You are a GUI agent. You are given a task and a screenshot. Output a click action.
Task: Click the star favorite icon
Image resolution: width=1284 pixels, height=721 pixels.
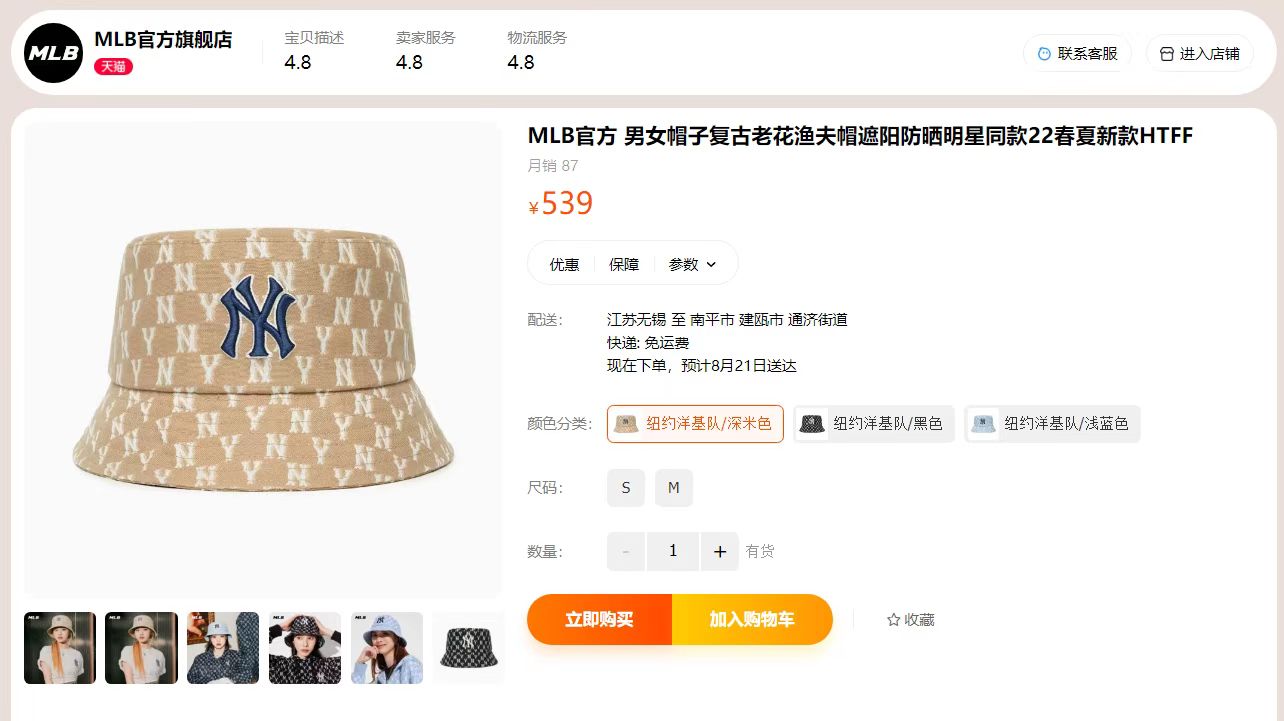click(x=893, y=620)
